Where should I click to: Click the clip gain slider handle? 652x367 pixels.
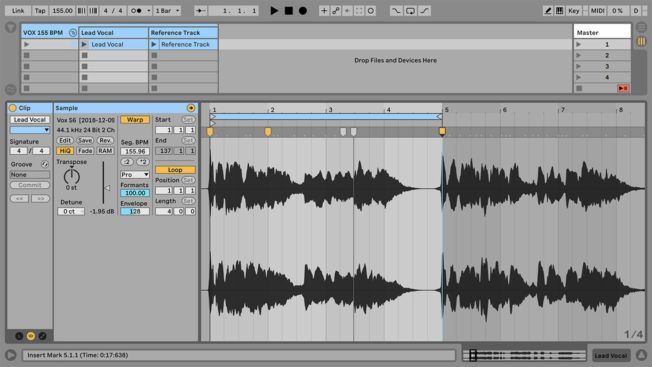click(x=107, y=188)
